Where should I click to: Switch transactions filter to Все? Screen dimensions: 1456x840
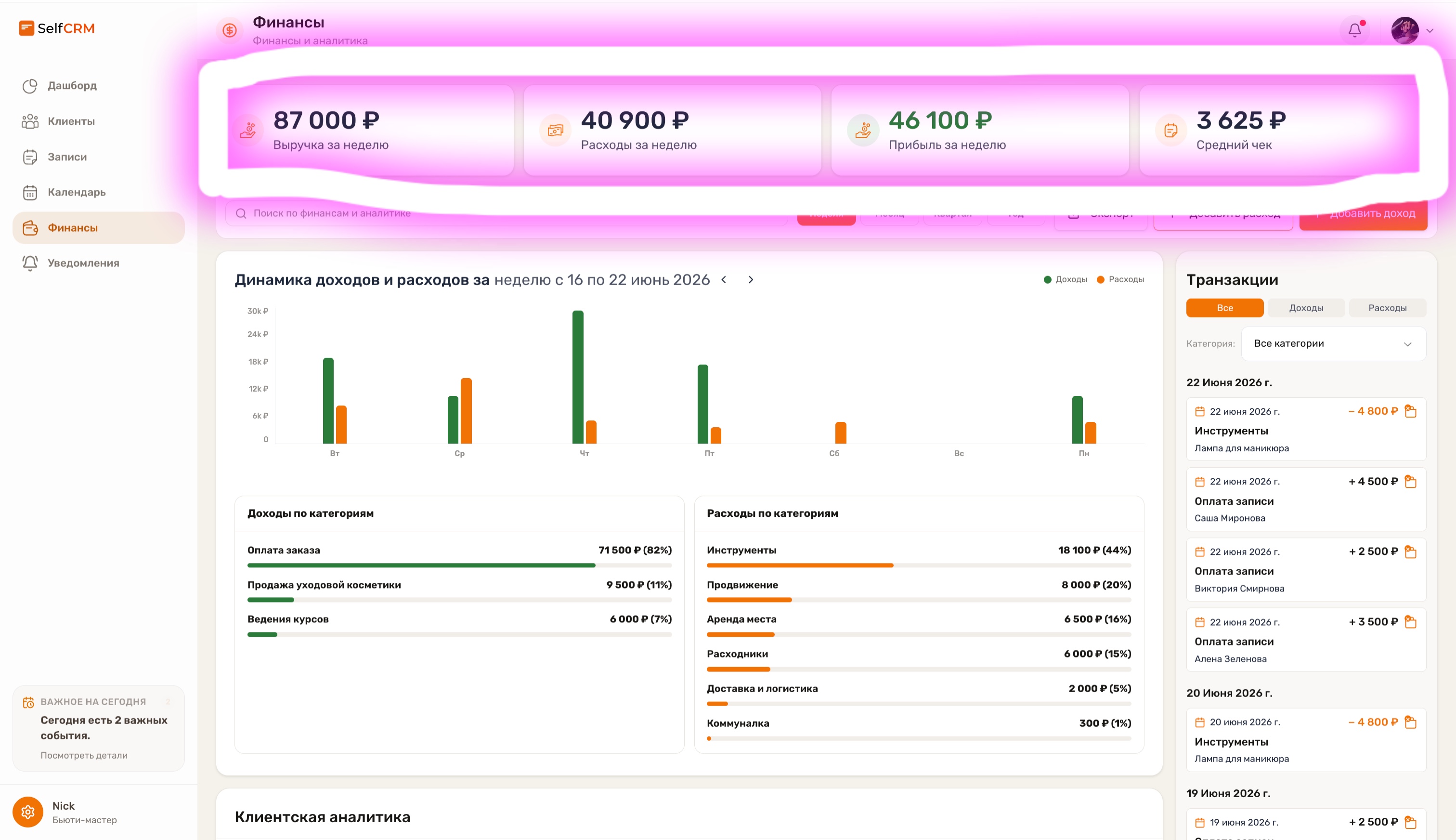tap(1225, 308)
